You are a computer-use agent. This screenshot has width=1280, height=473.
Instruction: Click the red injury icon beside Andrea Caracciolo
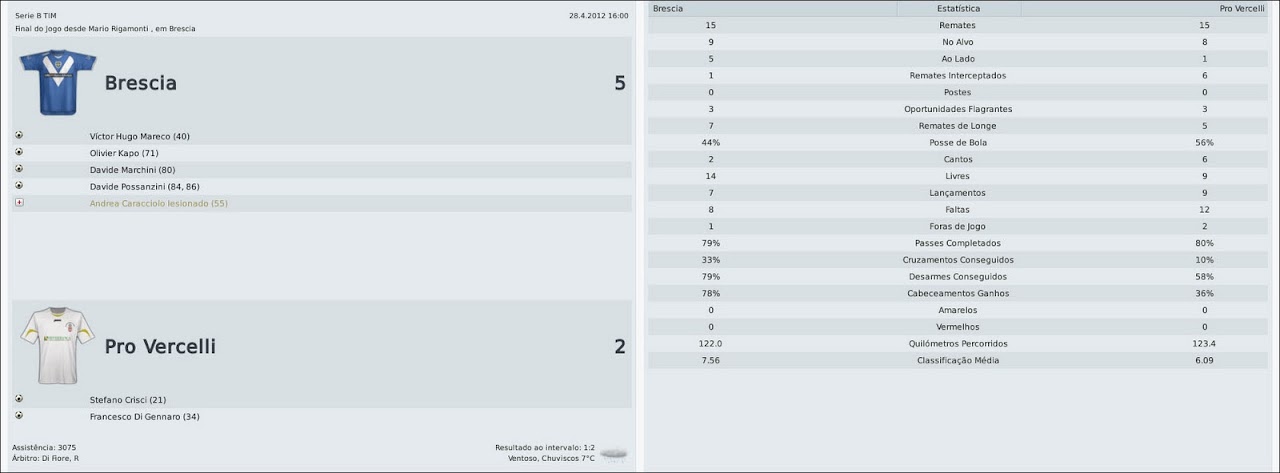pos(19,202)
